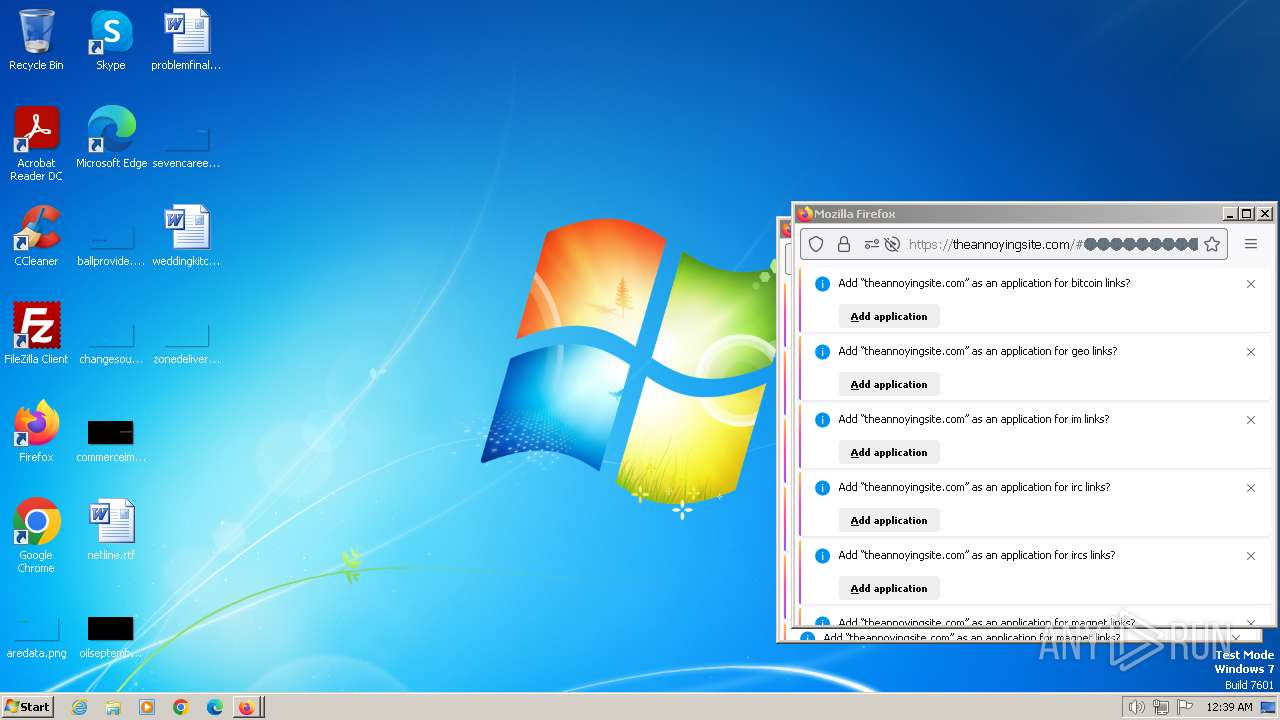Open the Action Center flag icon
This screenshot has height=720, width=1280.
pos(1185,707)
